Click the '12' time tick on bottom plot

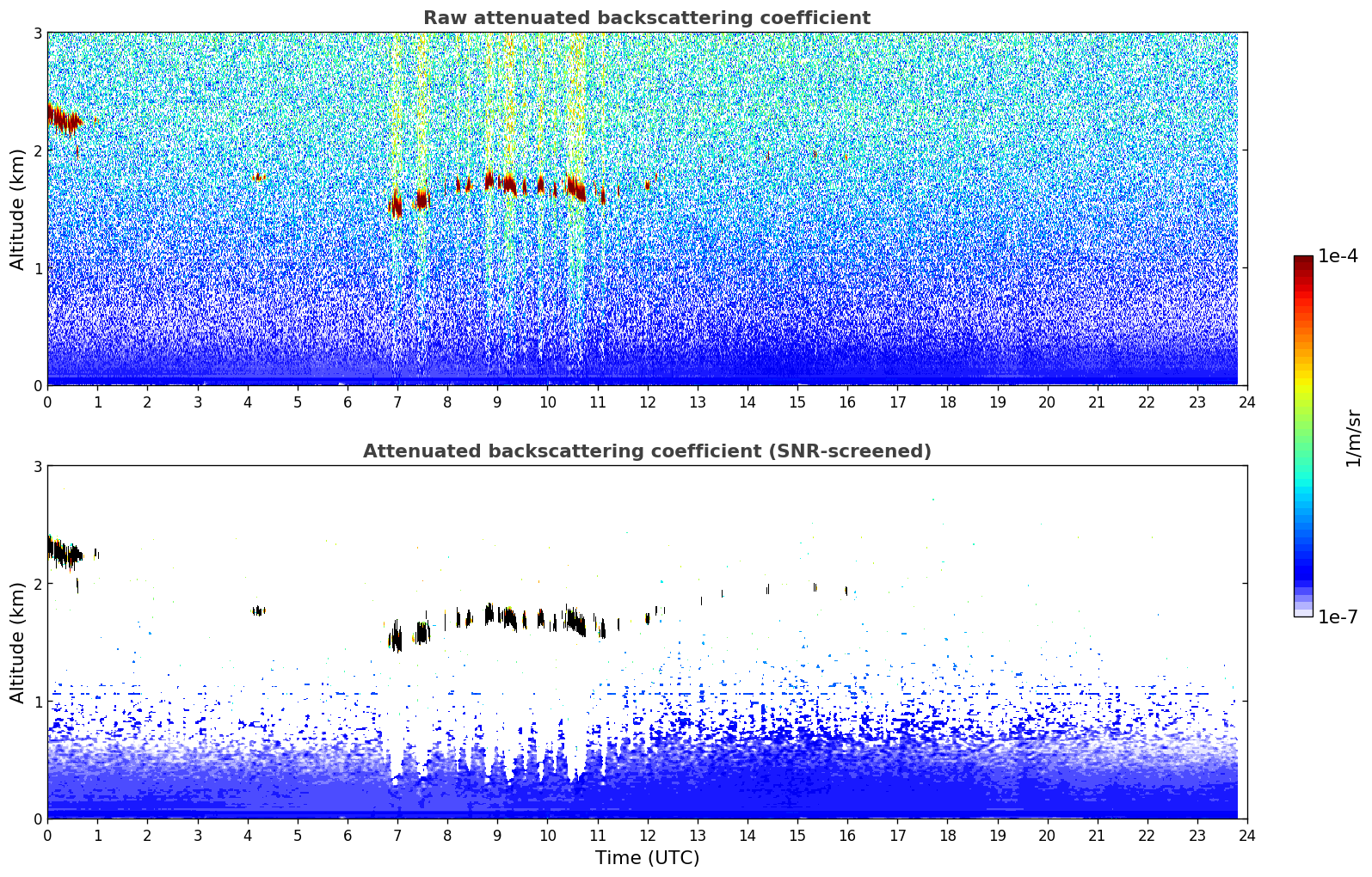tap(647, 835)
